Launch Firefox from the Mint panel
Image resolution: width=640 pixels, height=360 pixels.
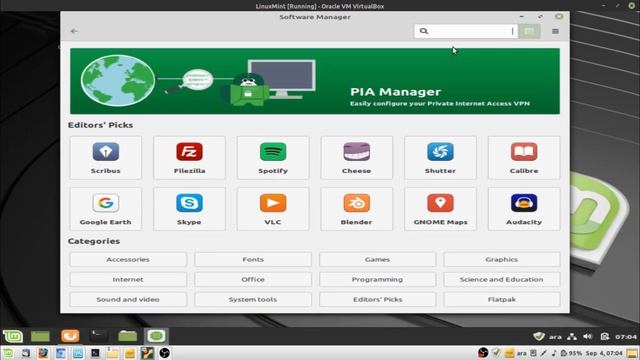(x=70, y=336)
